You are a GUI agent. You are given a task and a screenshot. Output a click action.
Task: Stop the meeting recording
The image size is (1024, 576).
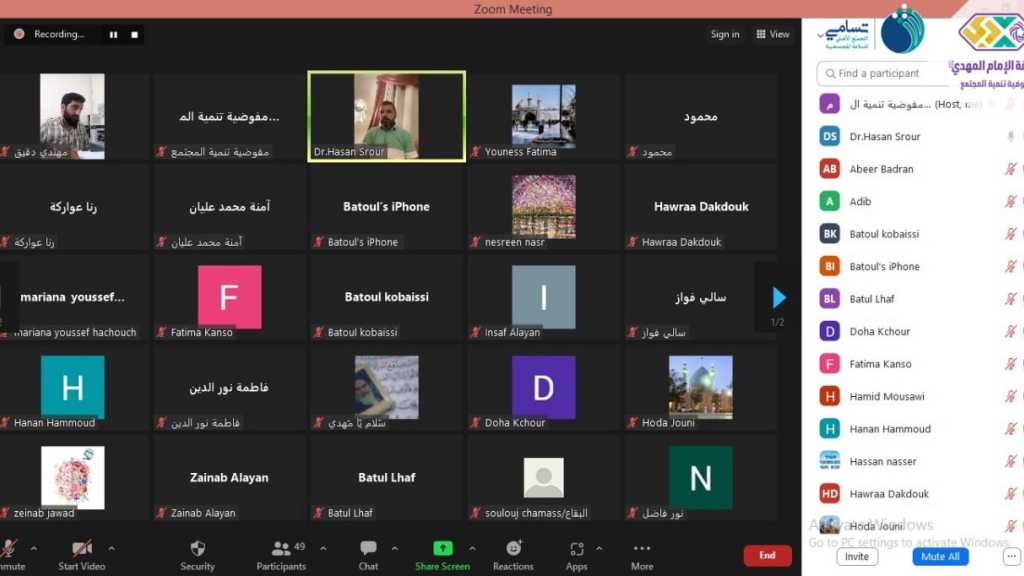(135, 34)
